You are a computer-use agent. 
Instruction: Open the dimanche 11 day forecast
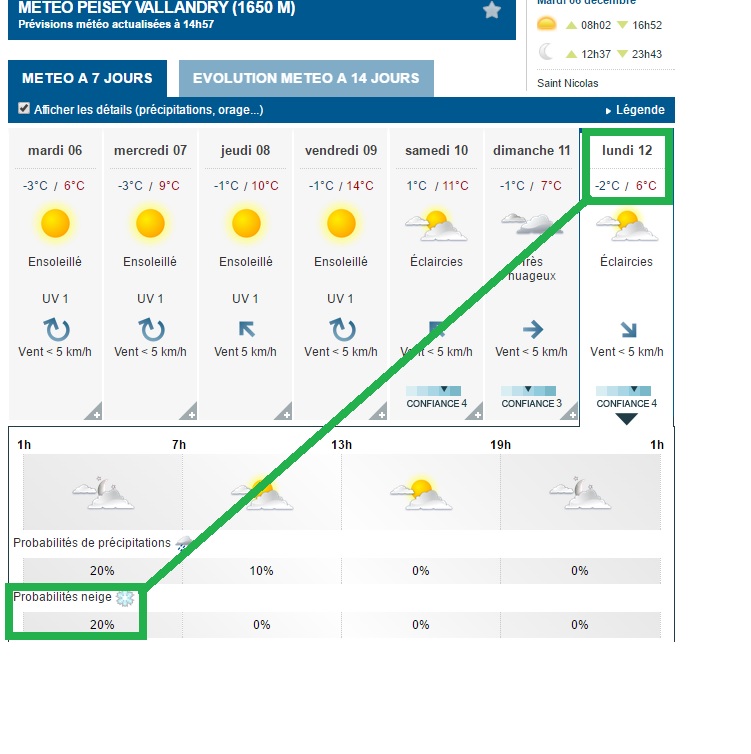pos(532,150)
